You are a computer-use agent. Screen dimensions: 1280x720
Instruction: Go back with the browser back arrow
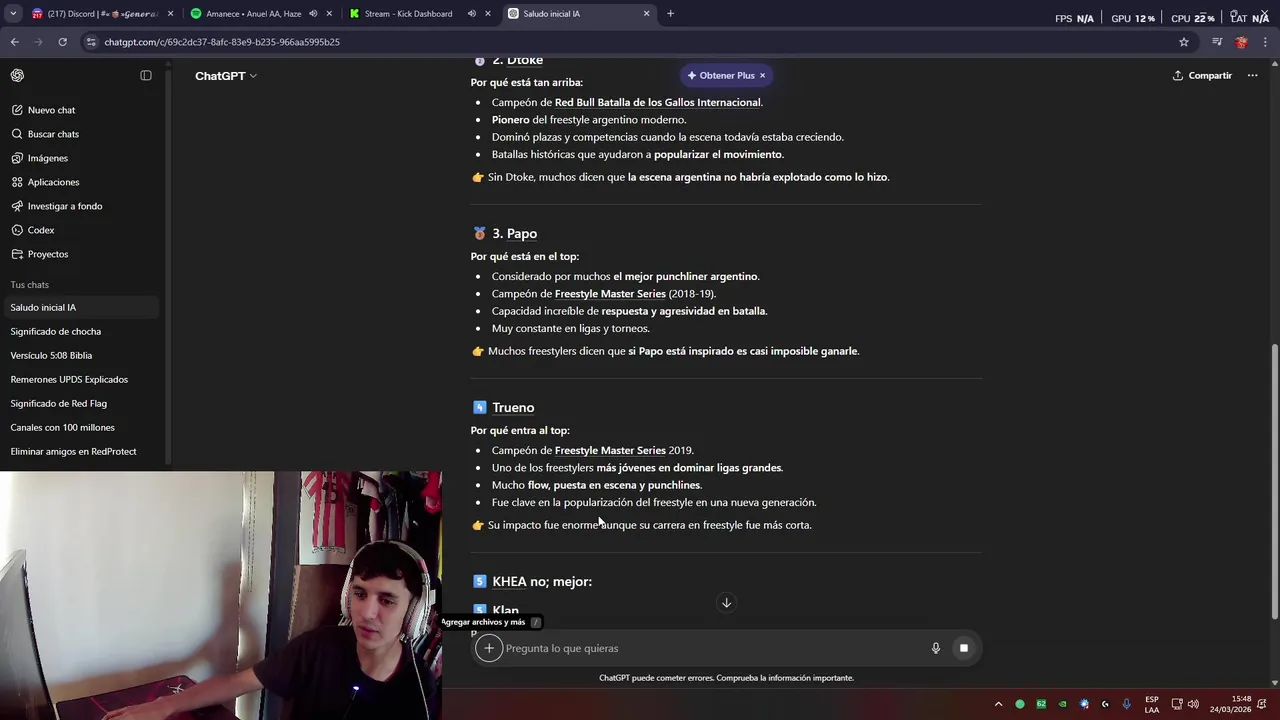click(x=14, y=42)
